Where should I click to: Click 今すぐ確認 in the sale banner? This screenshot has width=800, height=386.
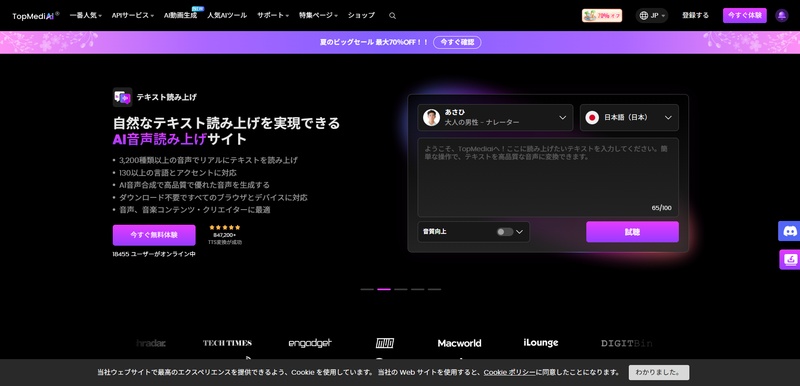tap(457, 42)
